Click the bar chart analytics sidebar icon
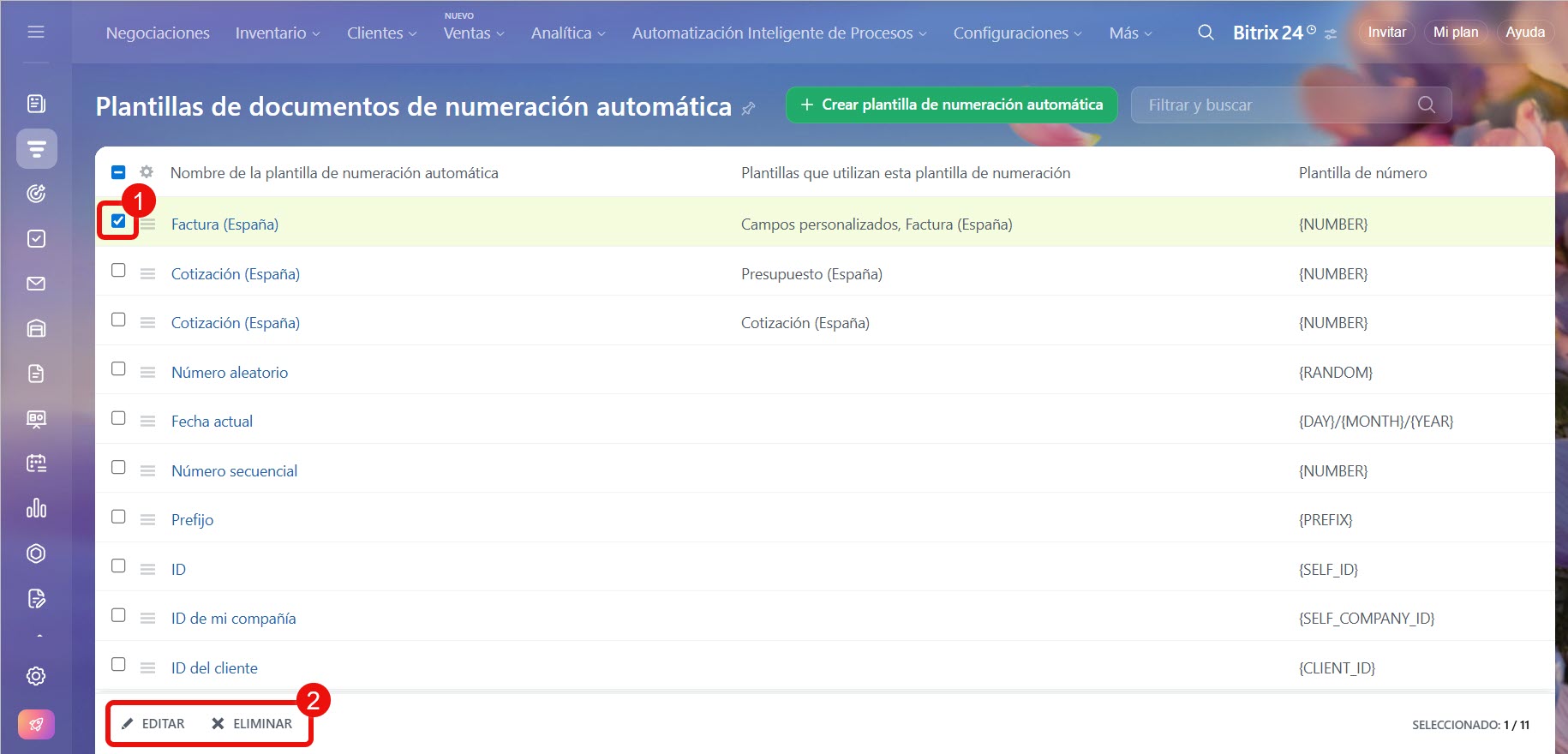The height and width of the screenshot is (754, 1568). tap(36, 508)
